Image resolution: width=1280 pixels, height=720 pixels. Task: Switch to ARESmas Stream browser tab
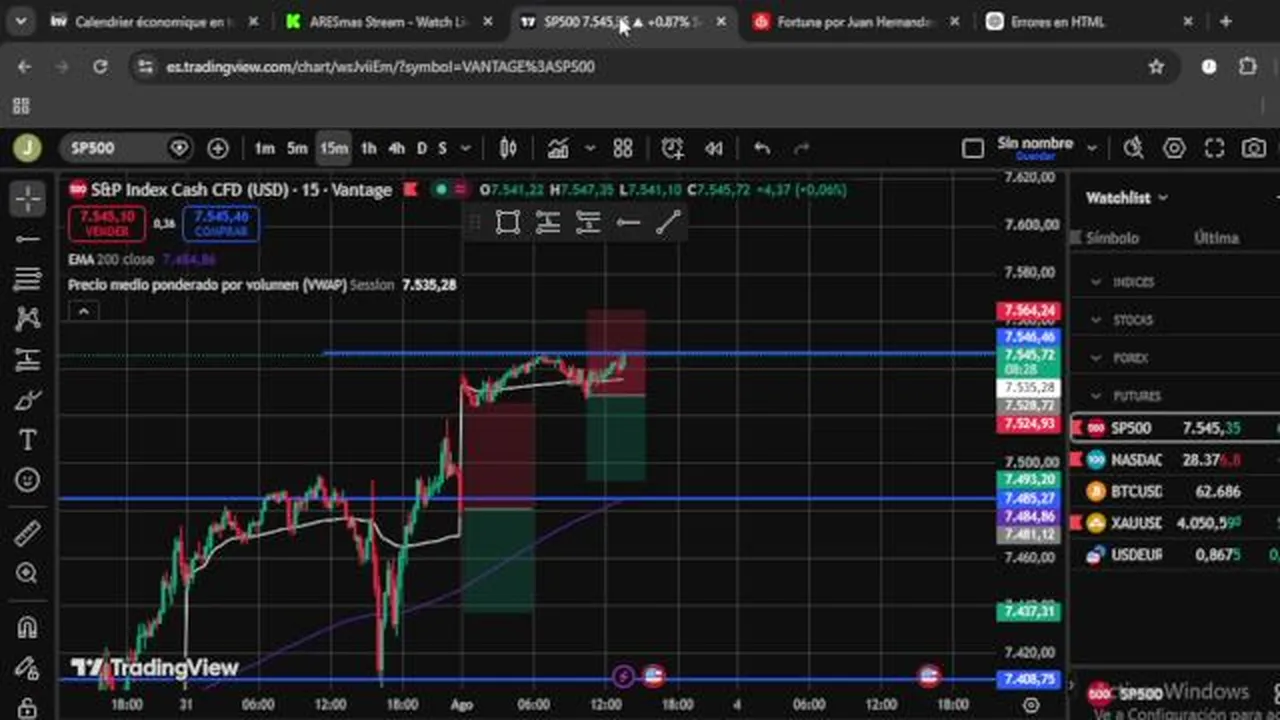390,21
